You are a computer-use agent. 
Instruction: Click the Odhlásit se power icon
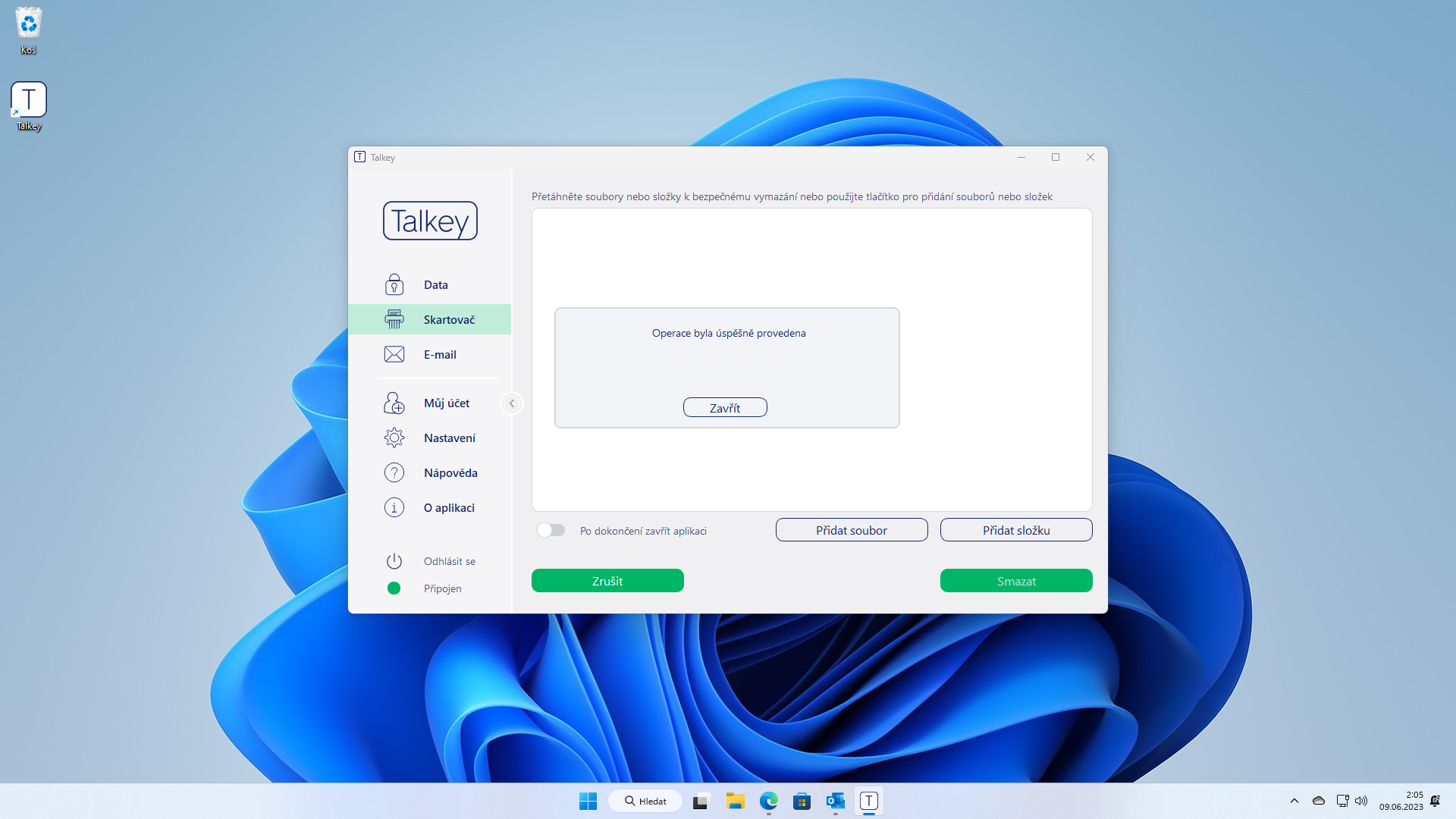tap(394, 561)
